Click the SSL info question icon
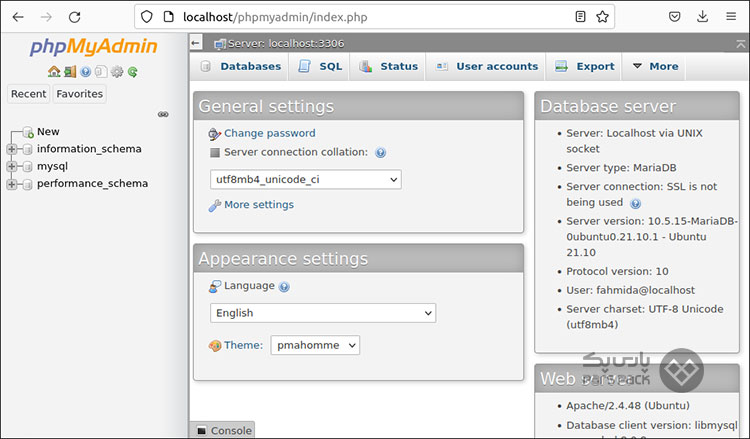Viewport: 750px width, 439px height. [x=635, y=204]
